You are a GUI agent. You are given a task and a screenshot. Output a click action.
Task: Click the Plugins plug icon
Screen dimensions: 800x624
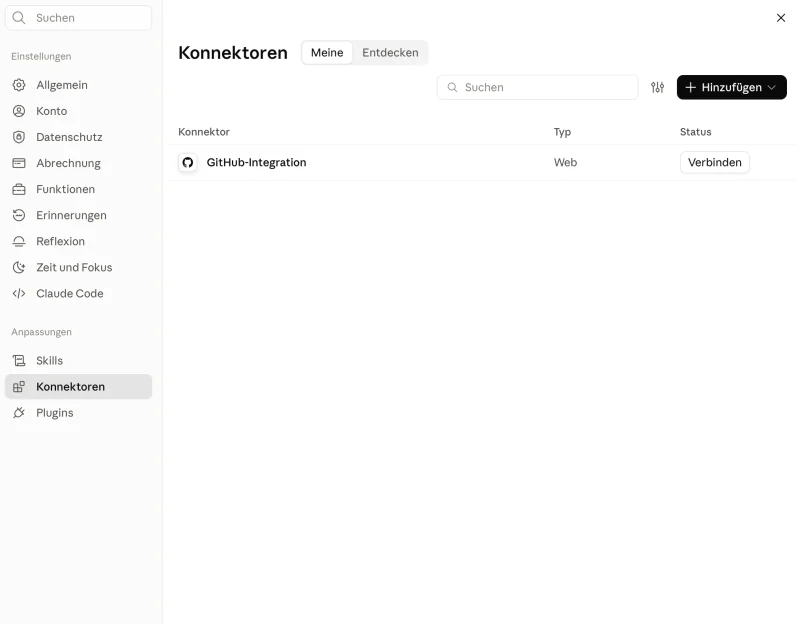pos(19,412)
